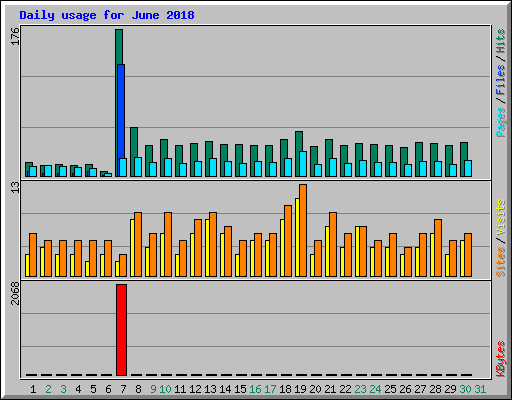Screen dimensions: 512x400
Task: Click day '14' on the x-axis
Action: tap(225, 389)
